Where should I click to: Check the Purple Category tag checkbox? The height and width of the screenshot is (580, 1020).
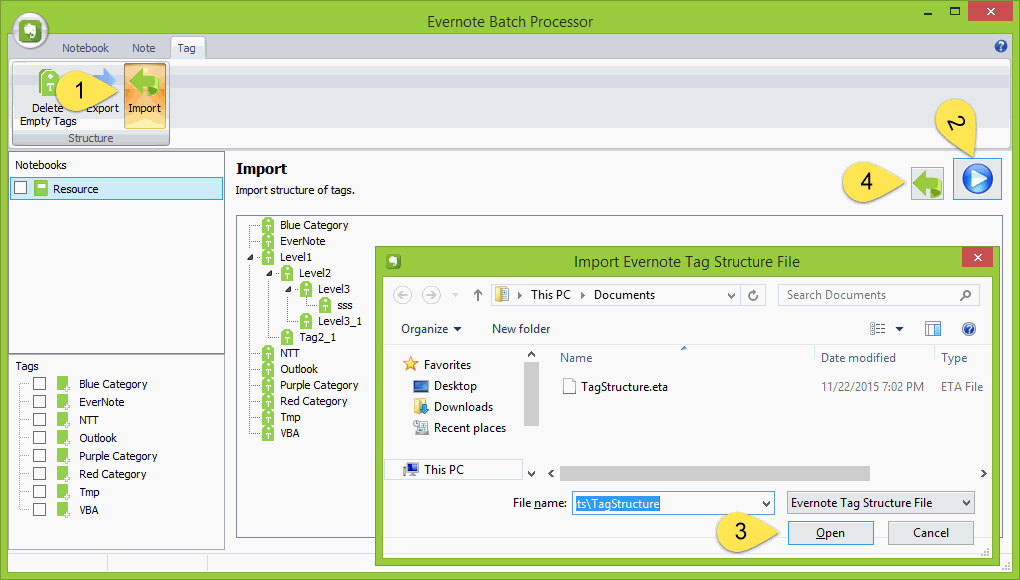(40, 456)
